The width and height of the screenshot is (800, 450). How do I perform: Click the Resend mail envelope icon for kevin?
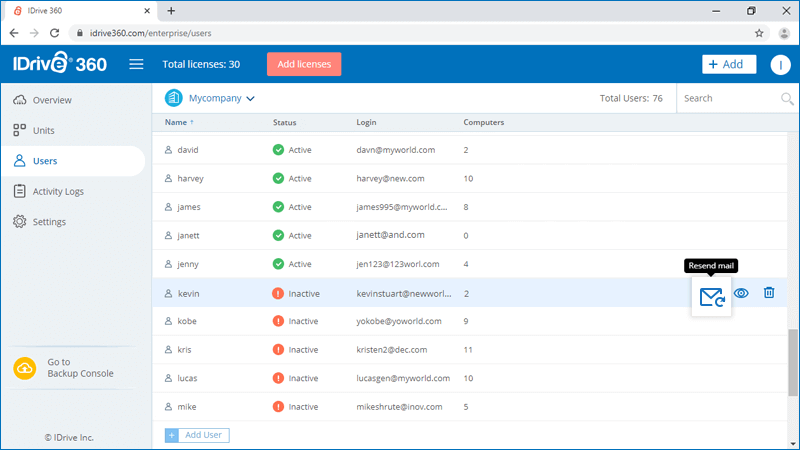point(712,297)
